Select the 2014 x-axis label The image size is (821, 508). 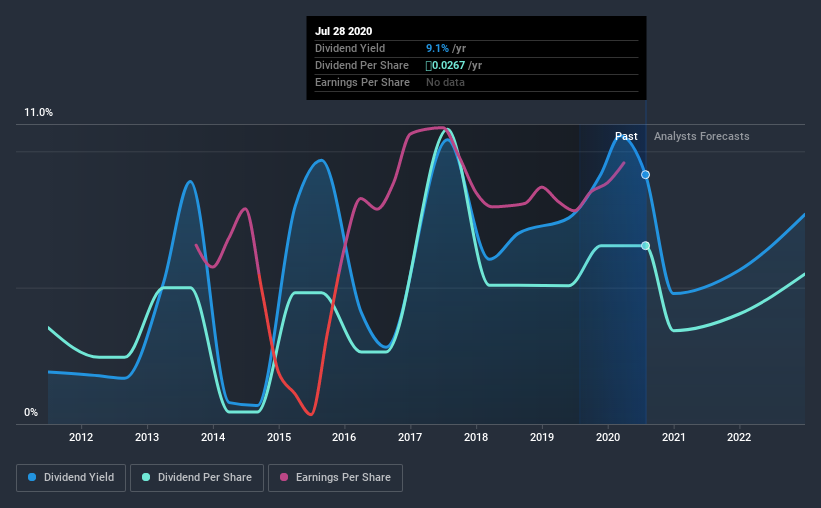[x=213, y=437]
